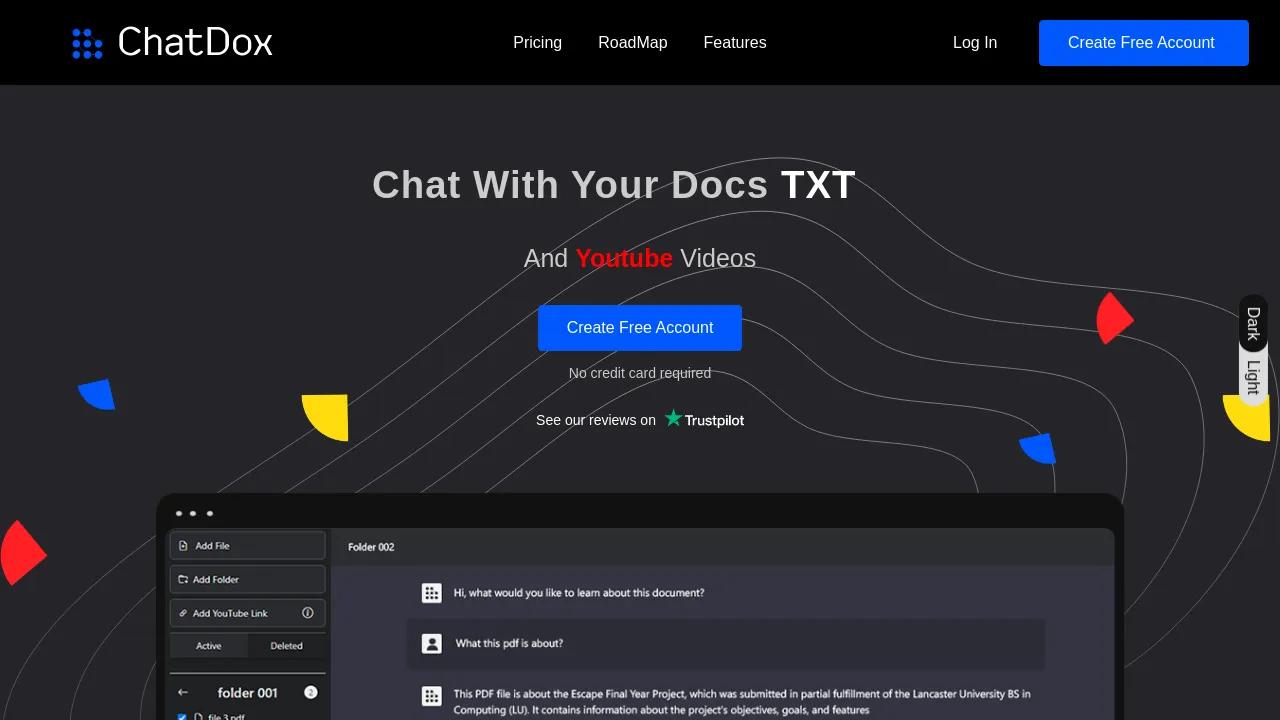Click the user avatar beside 'What this pdf is about?'

432,643
